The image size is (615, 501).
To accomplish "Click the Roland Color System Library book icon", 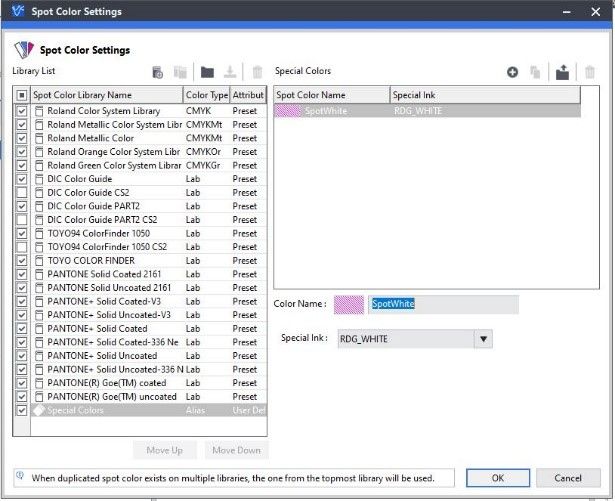I will [39, 111].
